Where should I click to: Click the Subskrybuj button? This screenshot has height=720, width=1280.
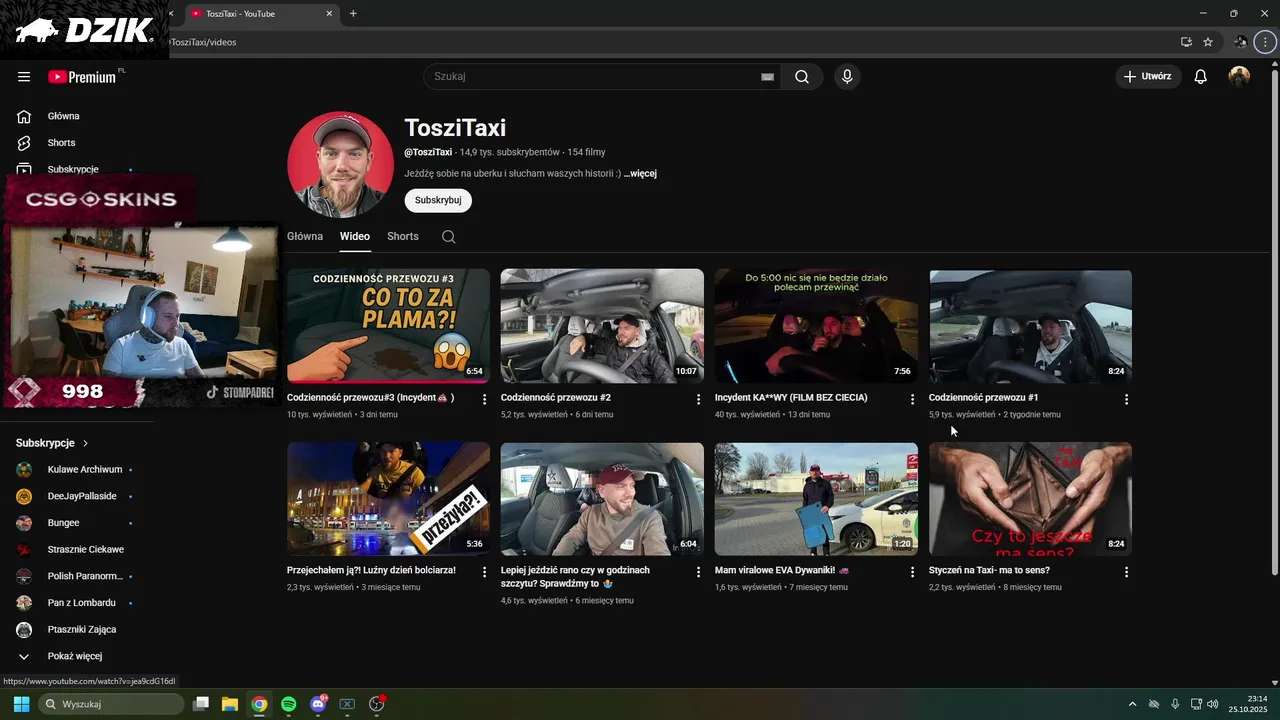point(438,200)
